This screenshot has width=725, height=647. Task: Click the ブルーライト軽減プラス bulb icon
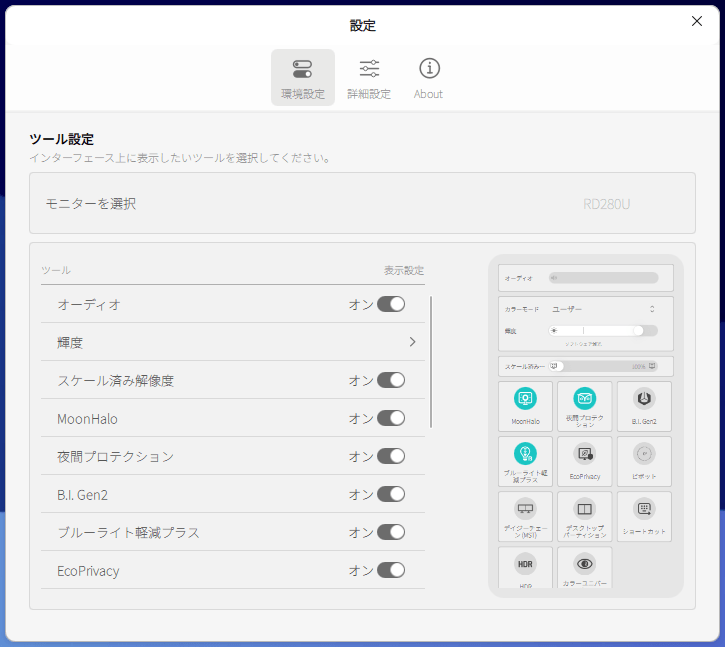[525, 454]
